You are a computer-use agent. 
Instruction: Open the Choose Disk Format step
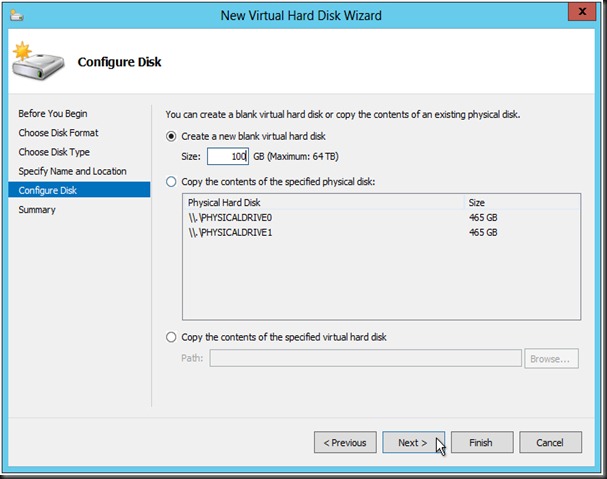[x=58, y=133]
